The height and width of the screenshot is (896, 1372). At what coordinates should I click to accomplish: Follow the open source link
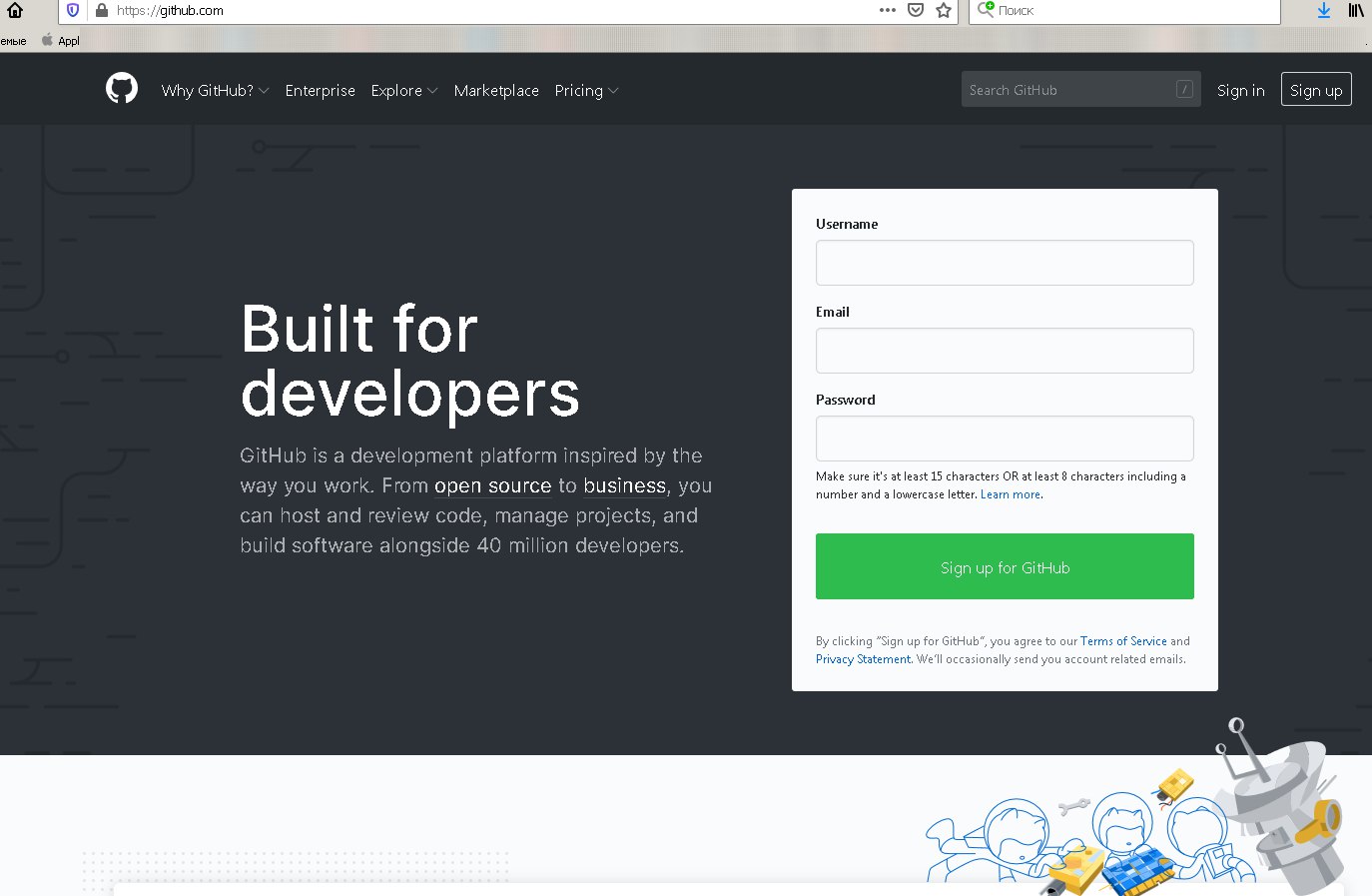tap(492, 485)
